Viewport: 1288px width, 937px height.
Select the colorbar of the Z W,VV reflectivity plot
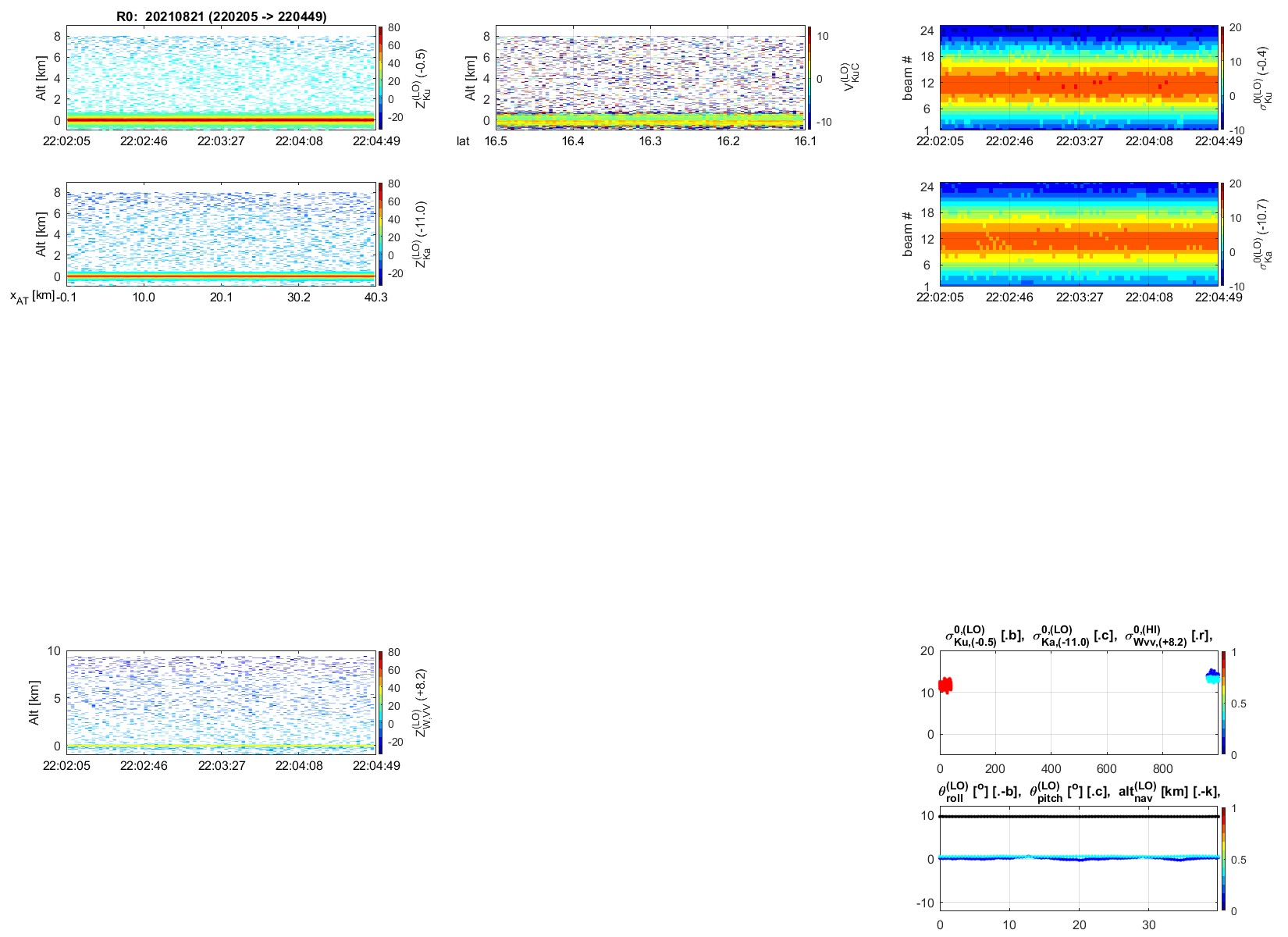click(x=380, y=702)
